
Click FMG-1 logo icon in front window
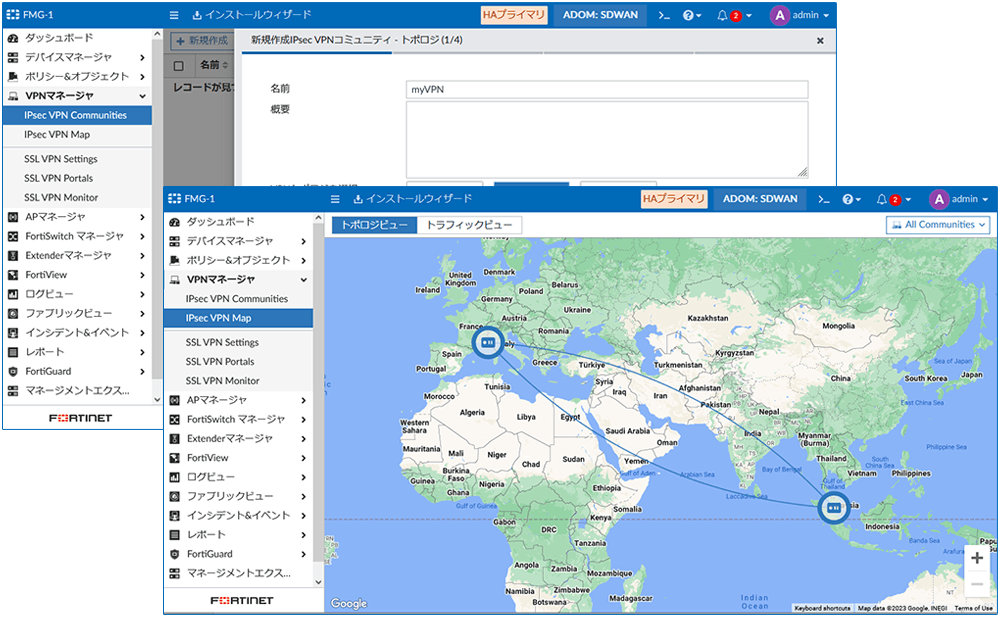click(x=174, y=199)
